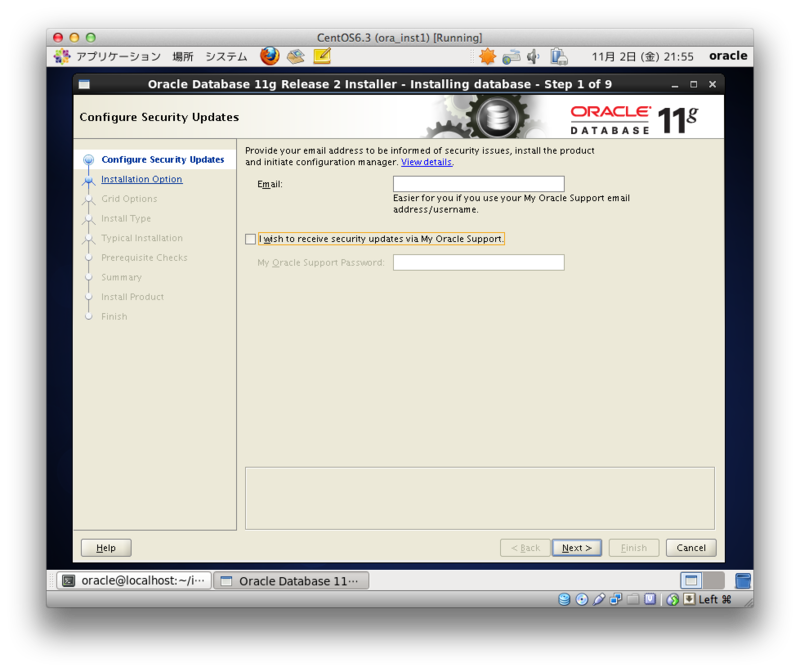Screen dimensions: 800x672
Task: Click the 'Install Product' step text
Action: (x=133, y=297)
